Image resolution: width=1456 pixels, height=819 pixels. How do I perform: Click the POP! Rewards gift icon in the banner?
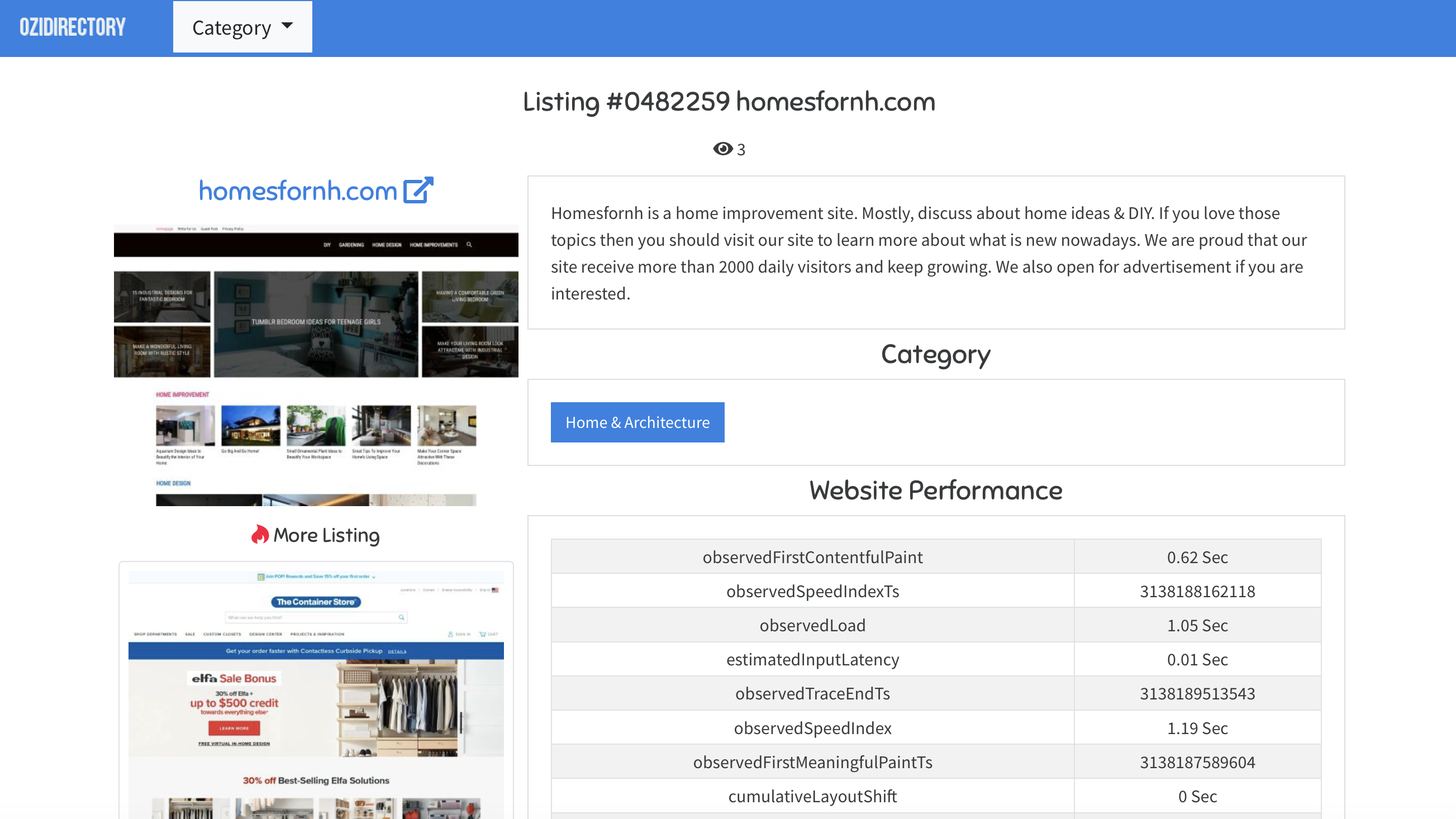[x=260, y=577]
